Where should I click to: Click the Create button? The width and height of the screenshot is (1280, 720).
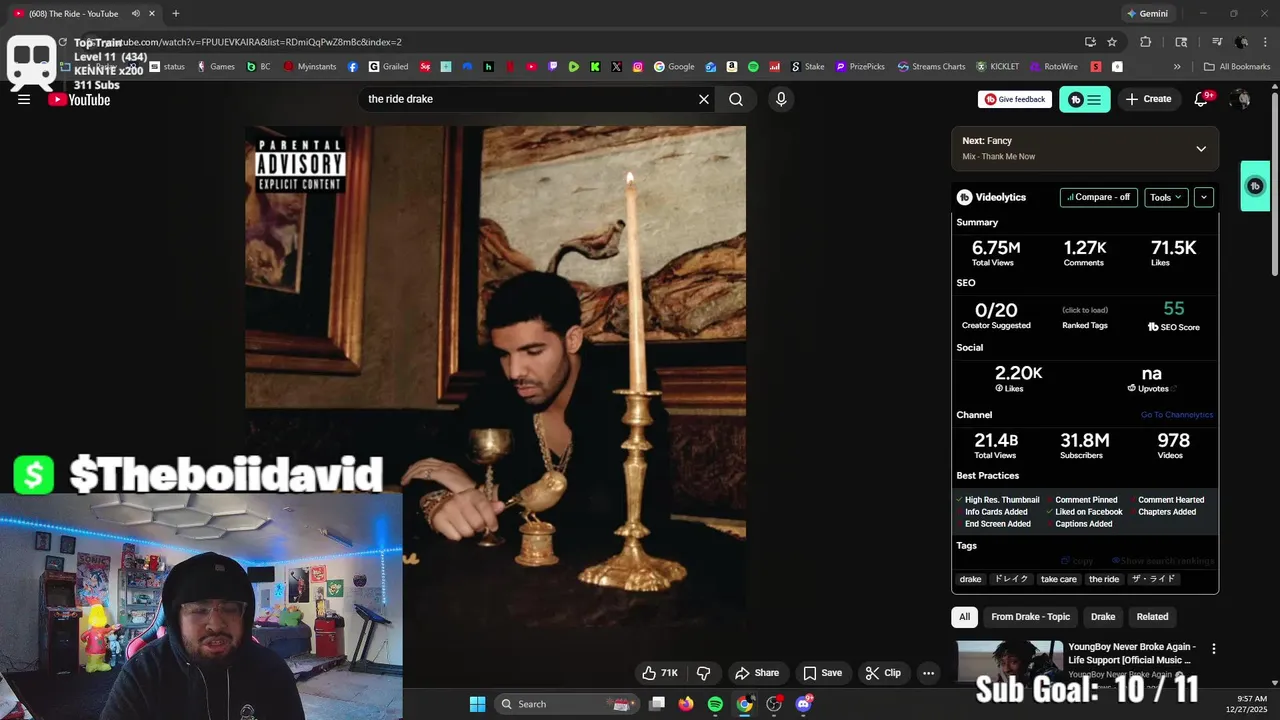click(1148, 99)
